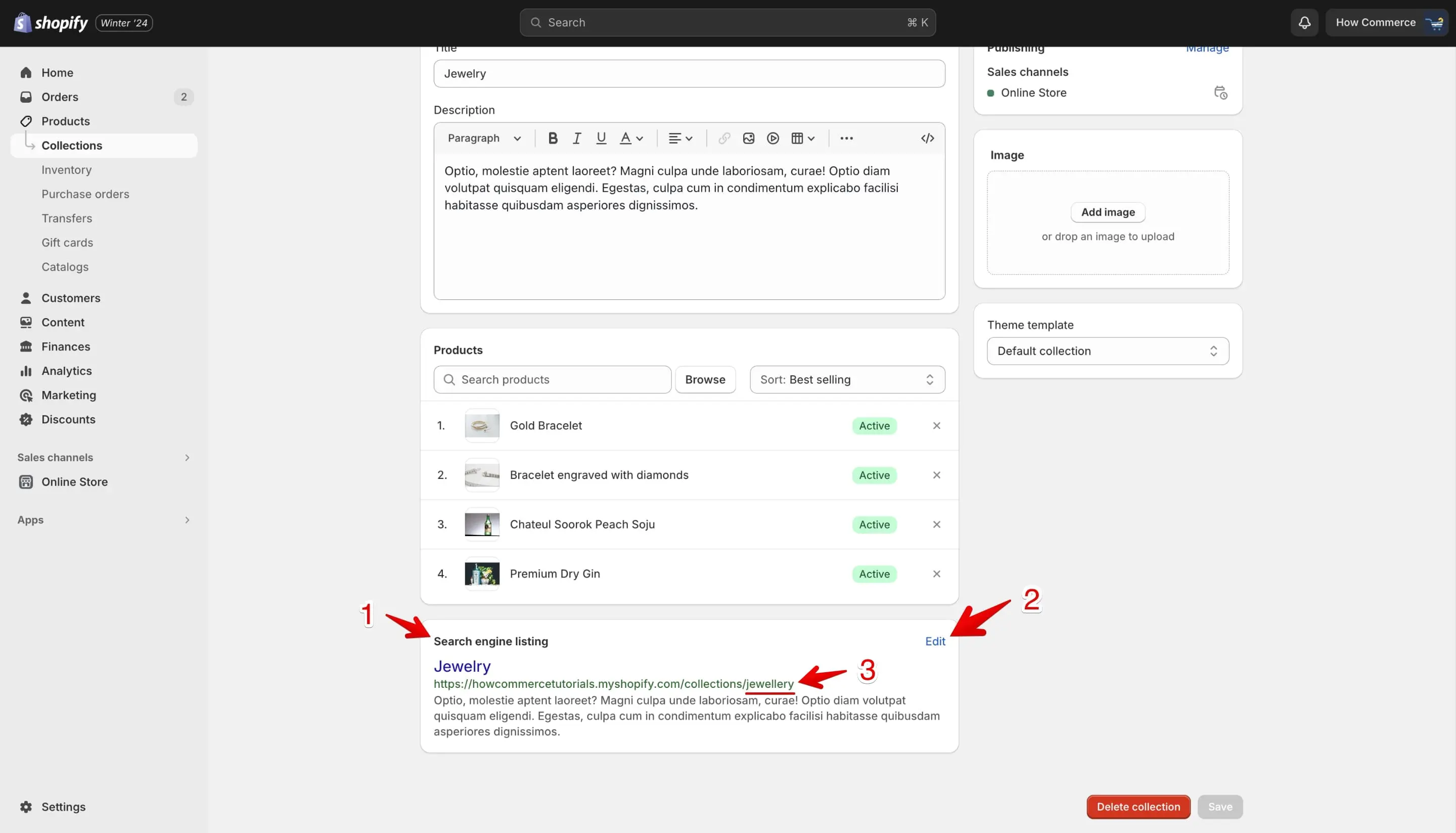This screenshot has height=833, width=1456.
Task: Open the insert table dropdown
Action: (803, 138)
